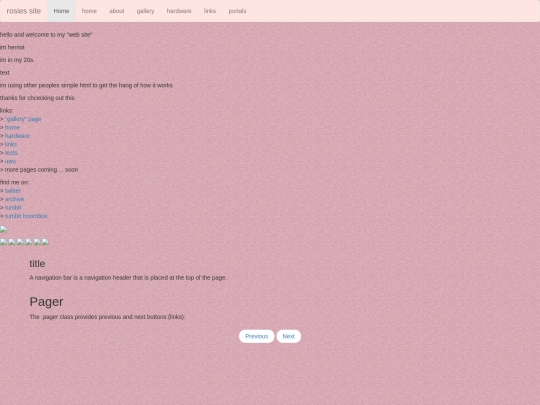Image resolution: width=540 pixels, height=405 pixels.
Task: Follow the tests link
Action: pyautogui.click(x=11, y=153)
